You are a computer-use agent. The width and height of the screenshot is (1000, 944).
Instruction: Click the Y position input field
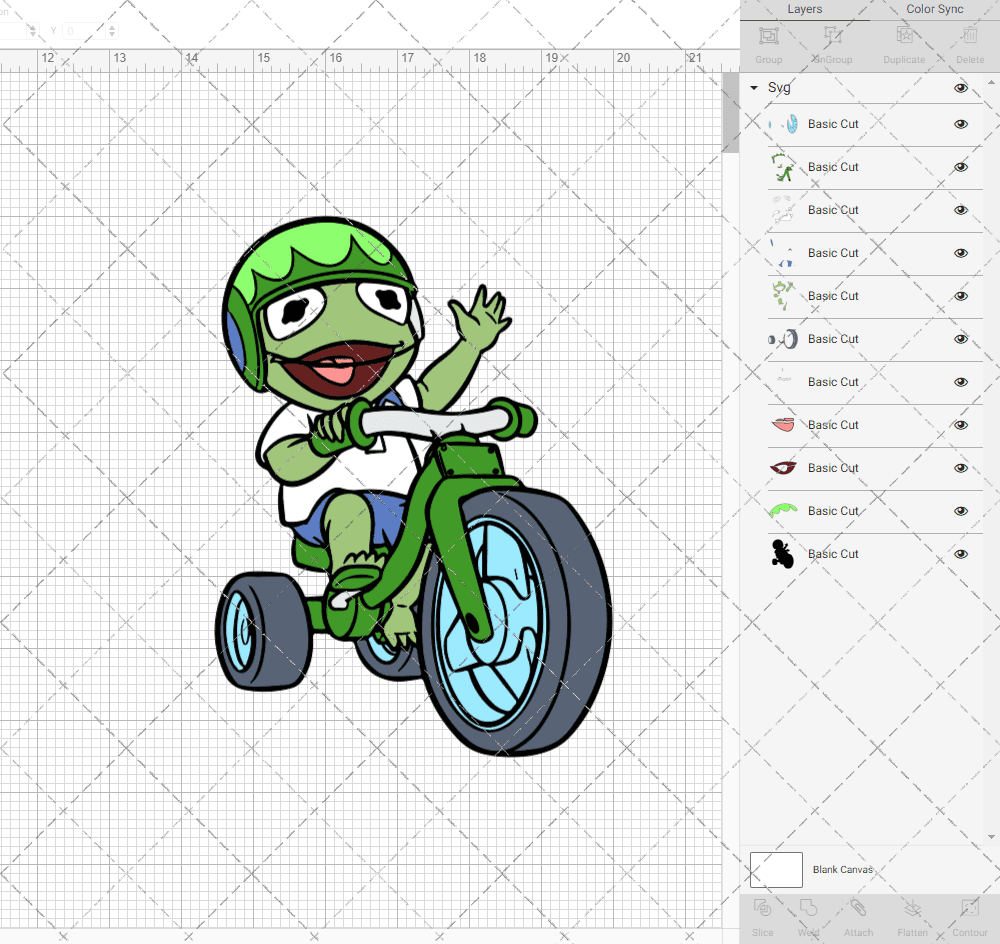85,31
